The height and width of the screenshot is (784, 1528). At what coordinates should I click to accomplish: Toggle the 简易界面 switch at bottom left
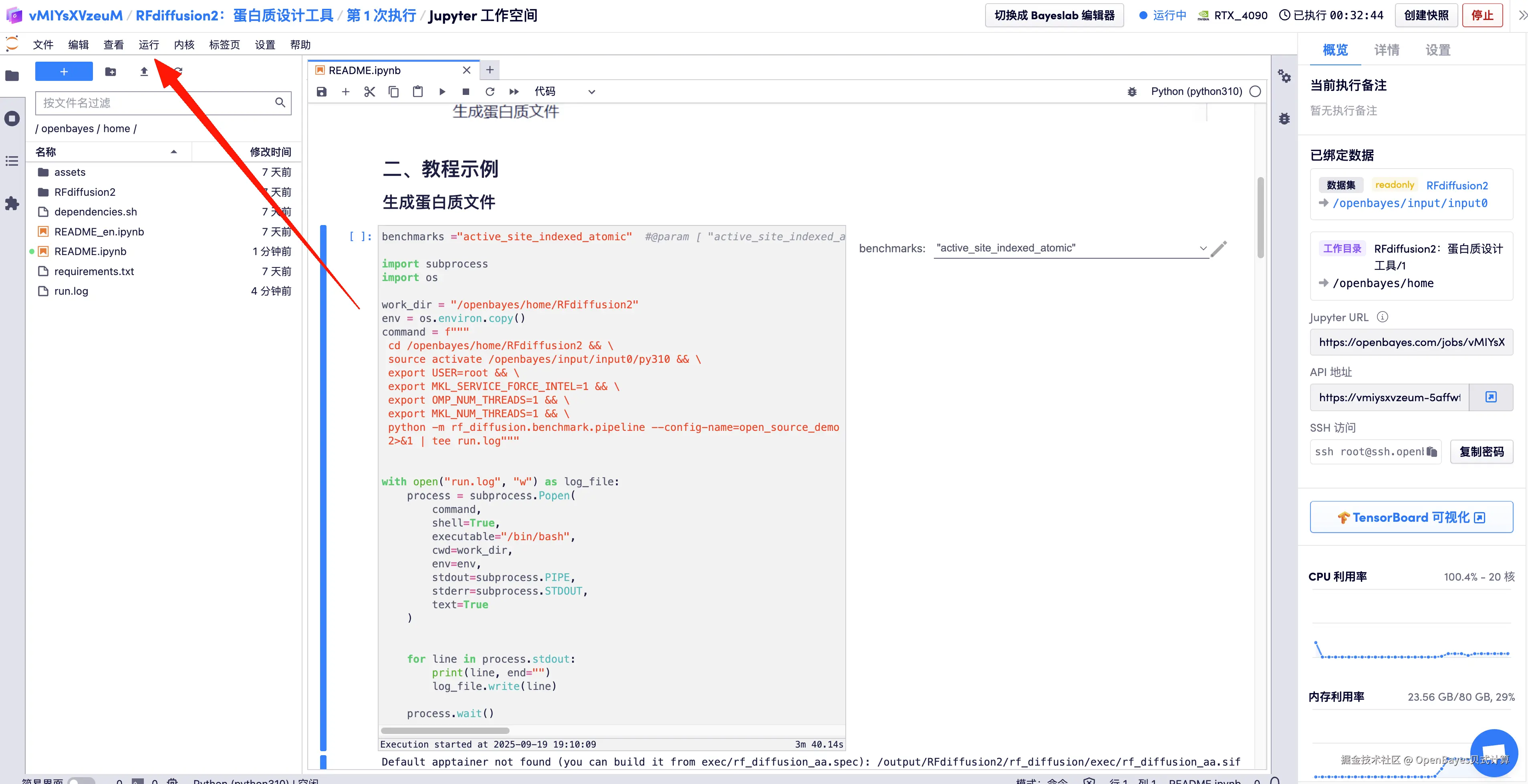pos(81,781)
